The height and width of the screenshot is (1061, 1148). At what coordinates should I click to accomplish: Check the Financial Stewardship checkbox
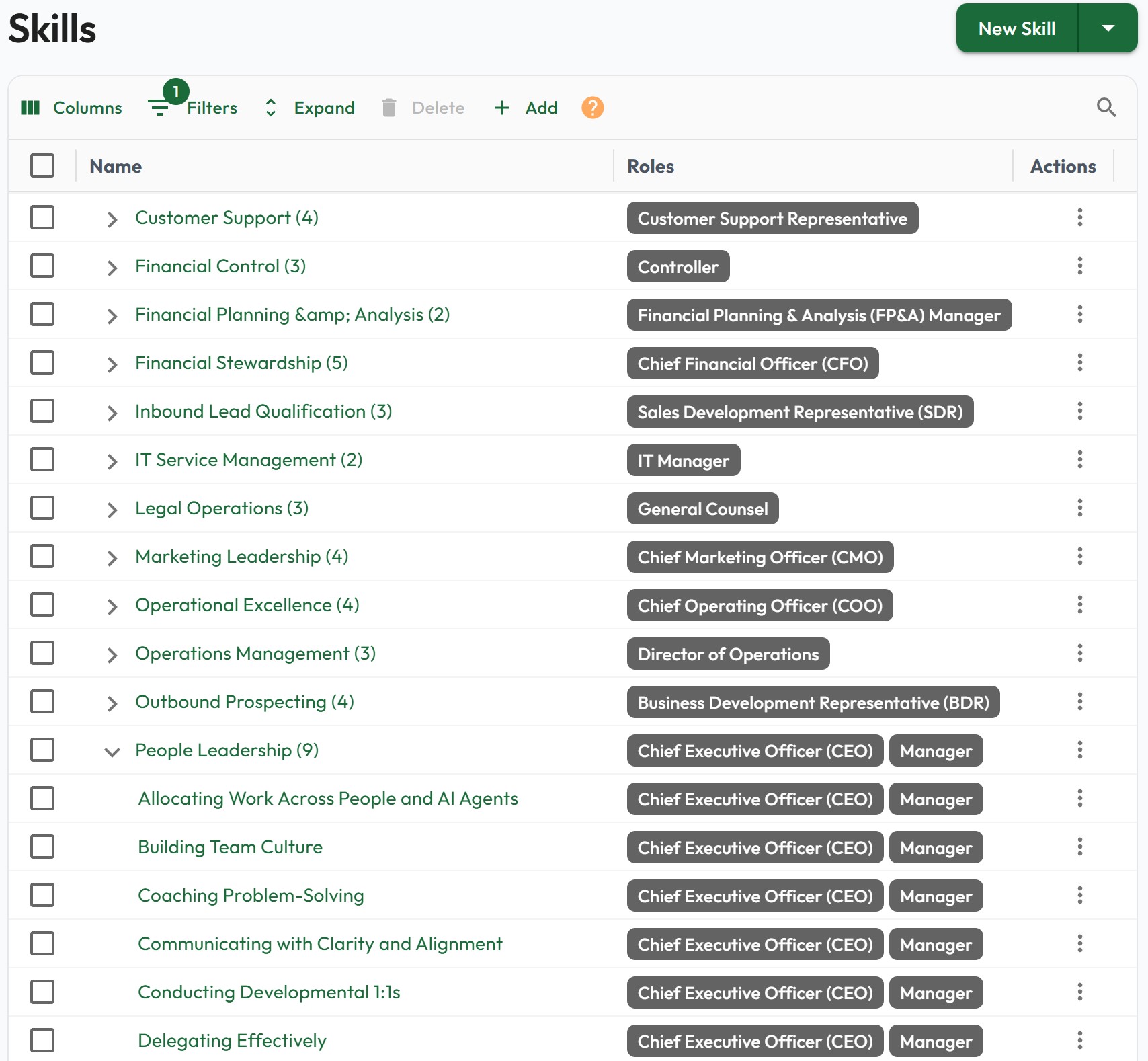click(42, 362)
